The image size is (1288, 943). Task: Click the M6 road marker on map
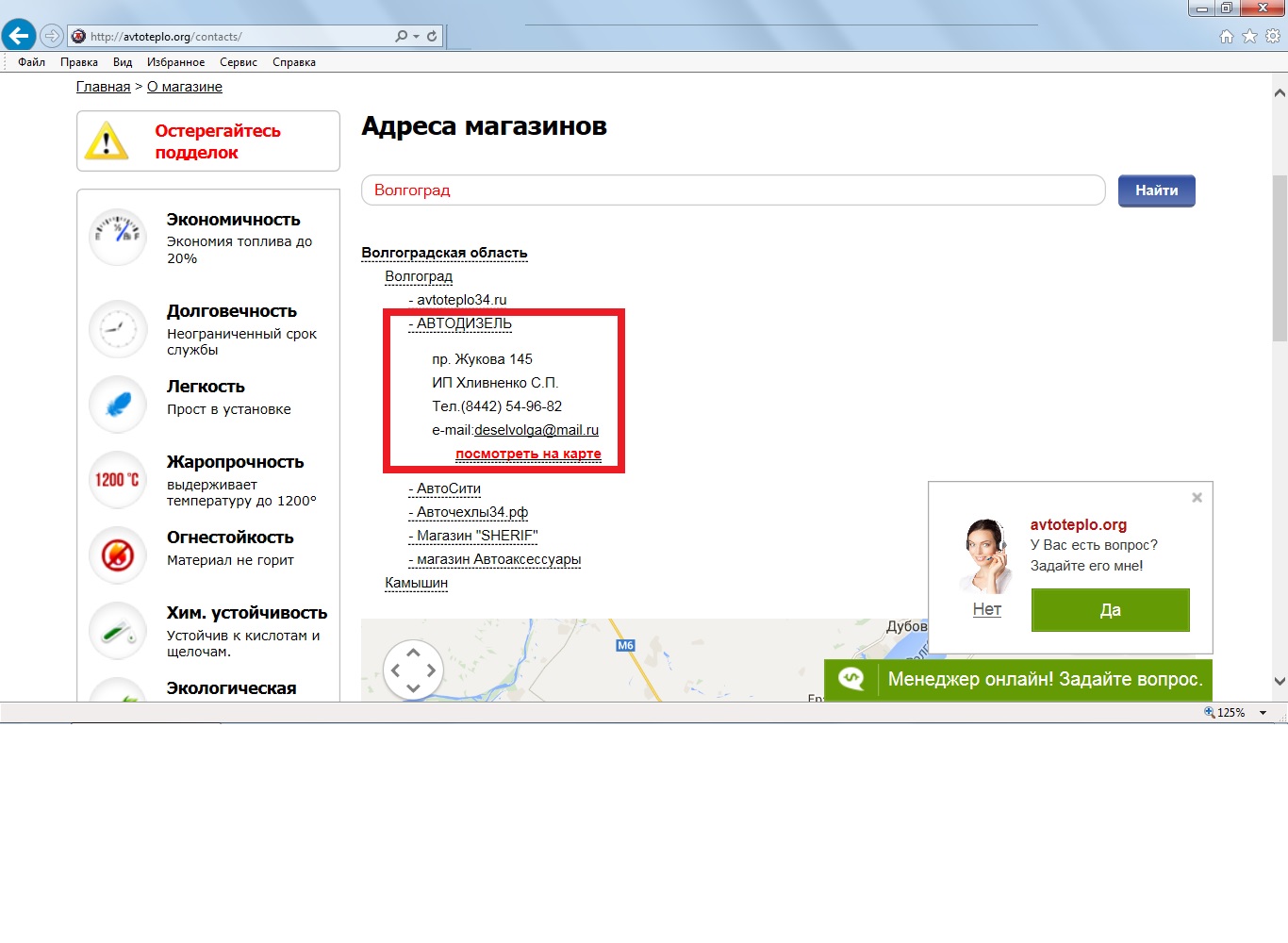point(625,646)
